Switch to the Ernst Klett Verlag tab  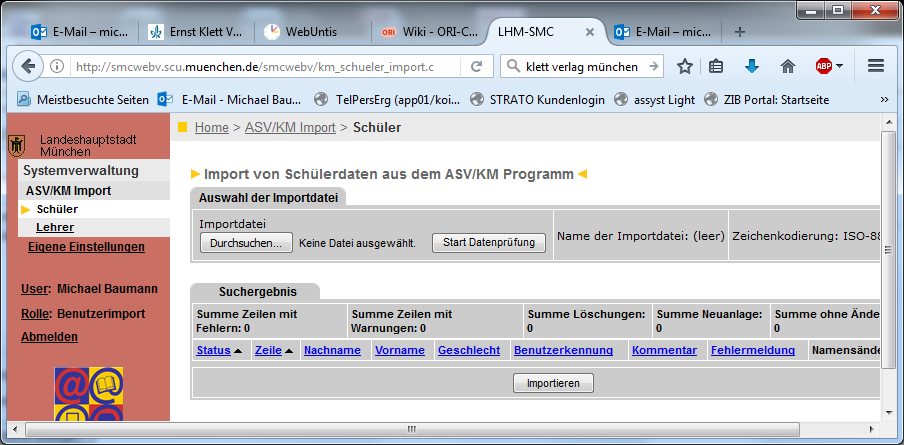click(x=195, y=32)
